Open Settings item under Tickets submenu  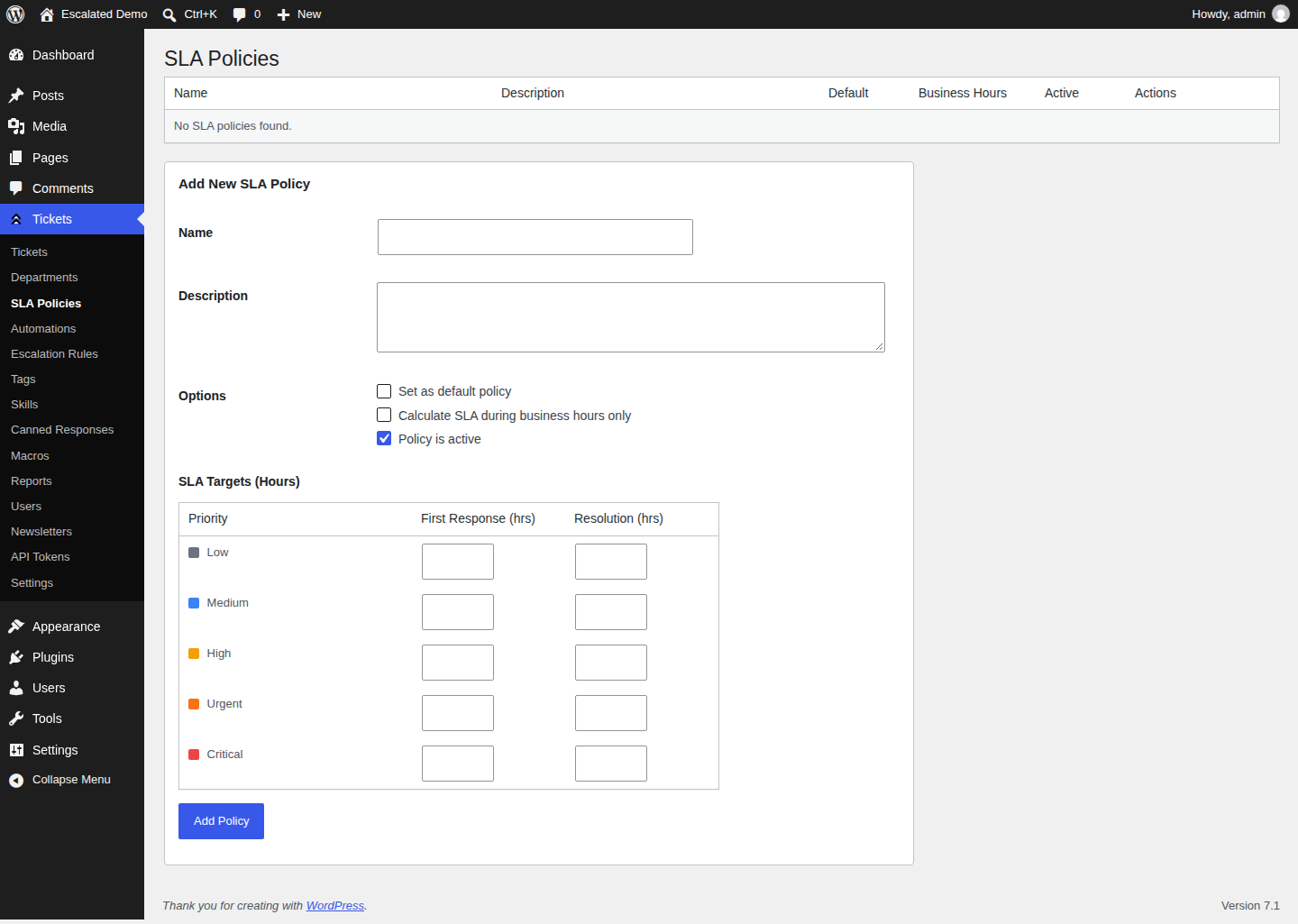point(32,583)
